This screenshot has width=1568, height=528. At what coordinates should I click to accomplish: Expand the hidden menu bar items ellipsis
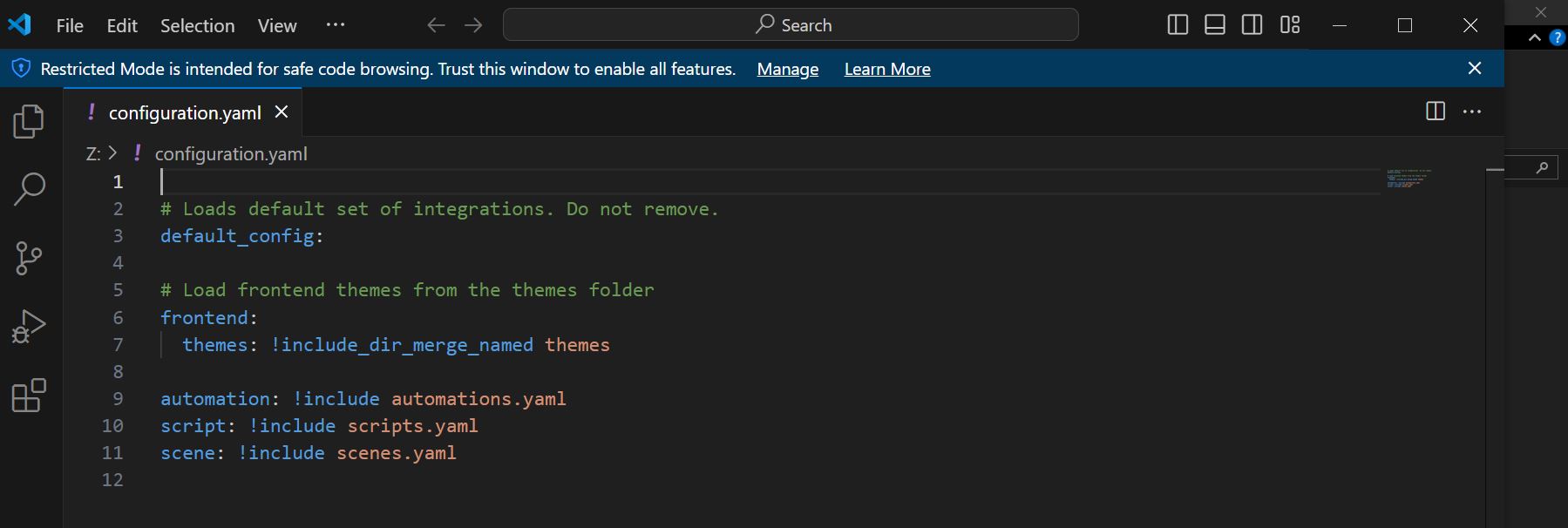pos(336,25)
